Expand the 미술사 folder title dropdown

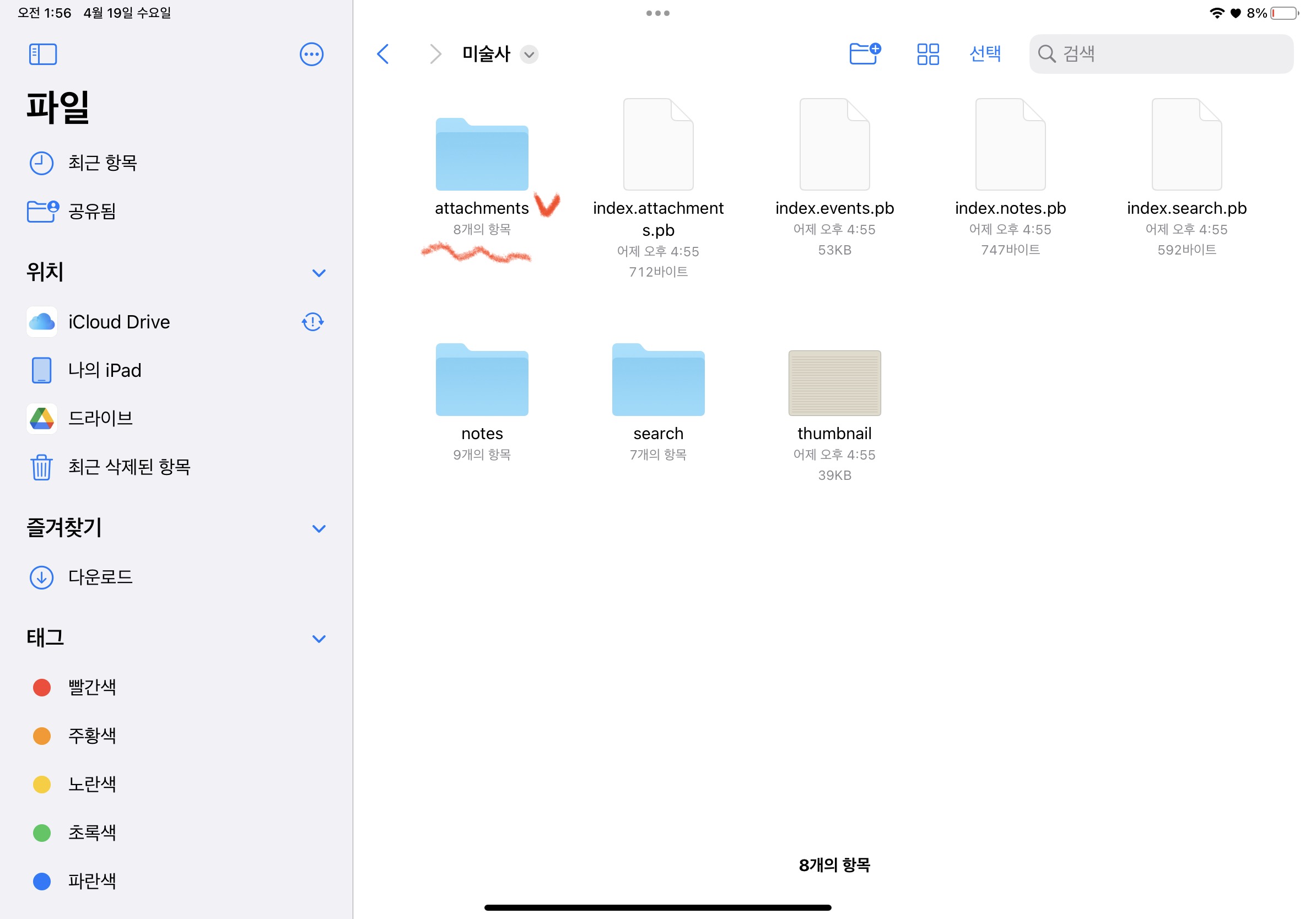528,55
